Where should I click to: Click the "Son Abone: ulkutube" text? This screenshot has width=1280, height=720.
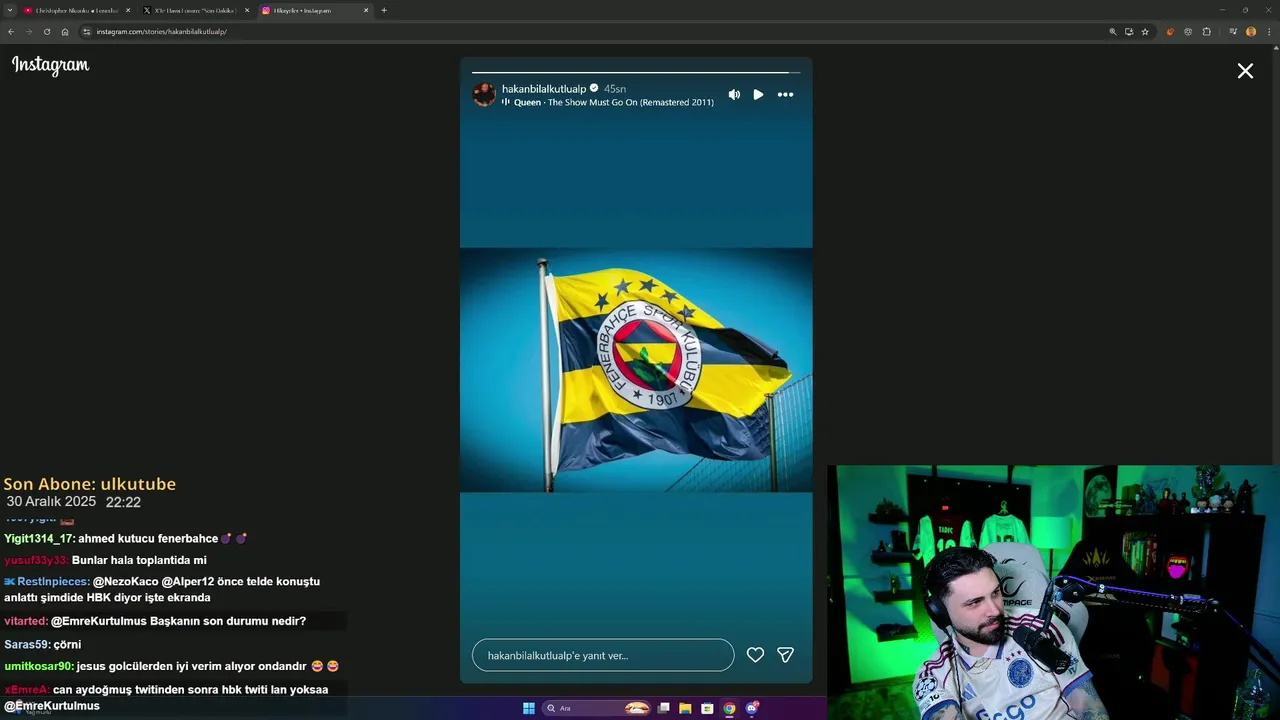tap(90, 484)
